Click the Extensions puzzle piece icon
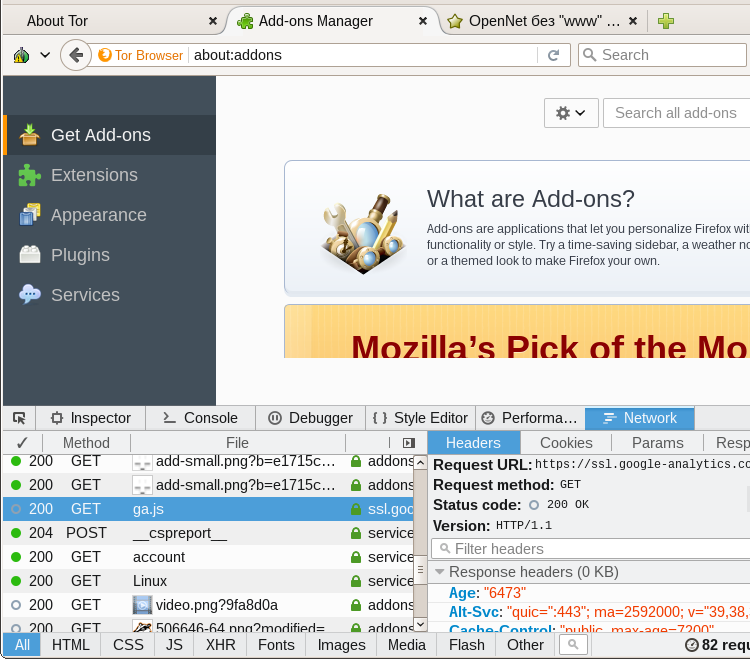 point(30,175)
